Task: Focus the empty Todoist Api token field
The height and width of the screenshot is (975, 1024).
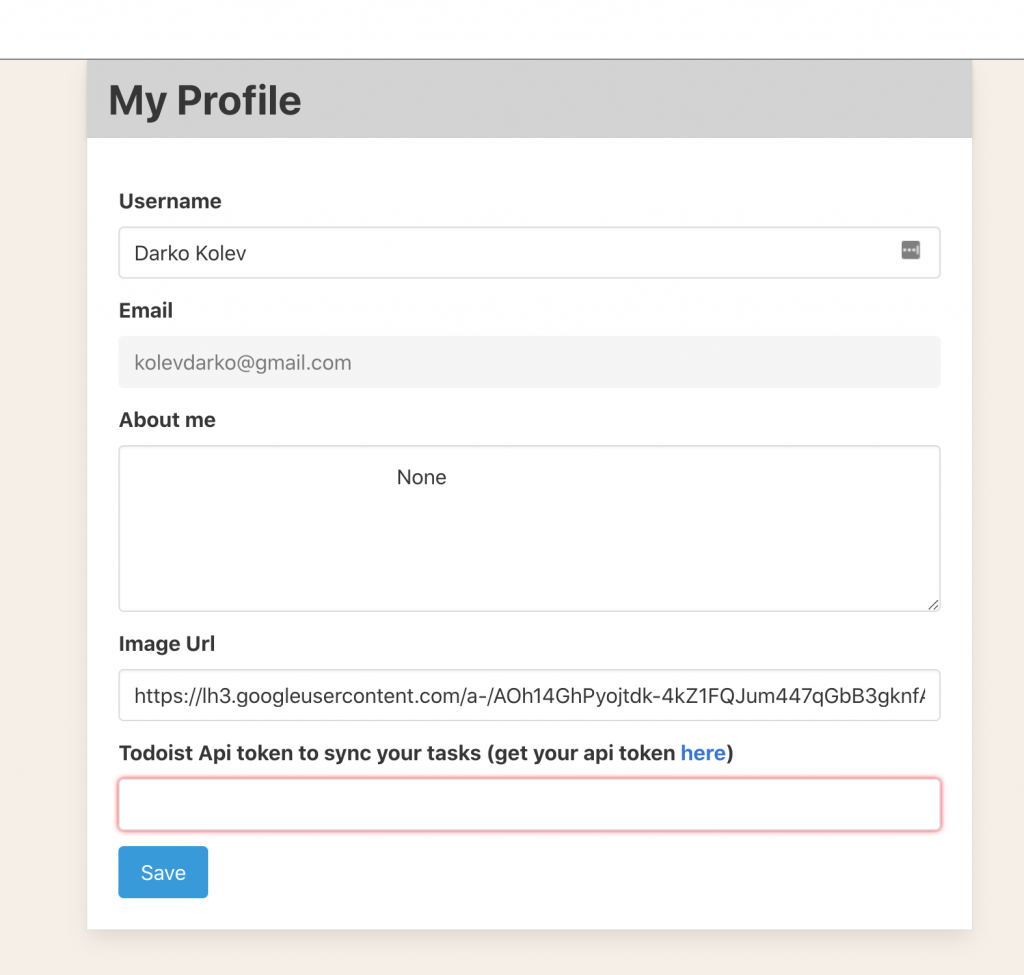Action: [x=529, y=804]
